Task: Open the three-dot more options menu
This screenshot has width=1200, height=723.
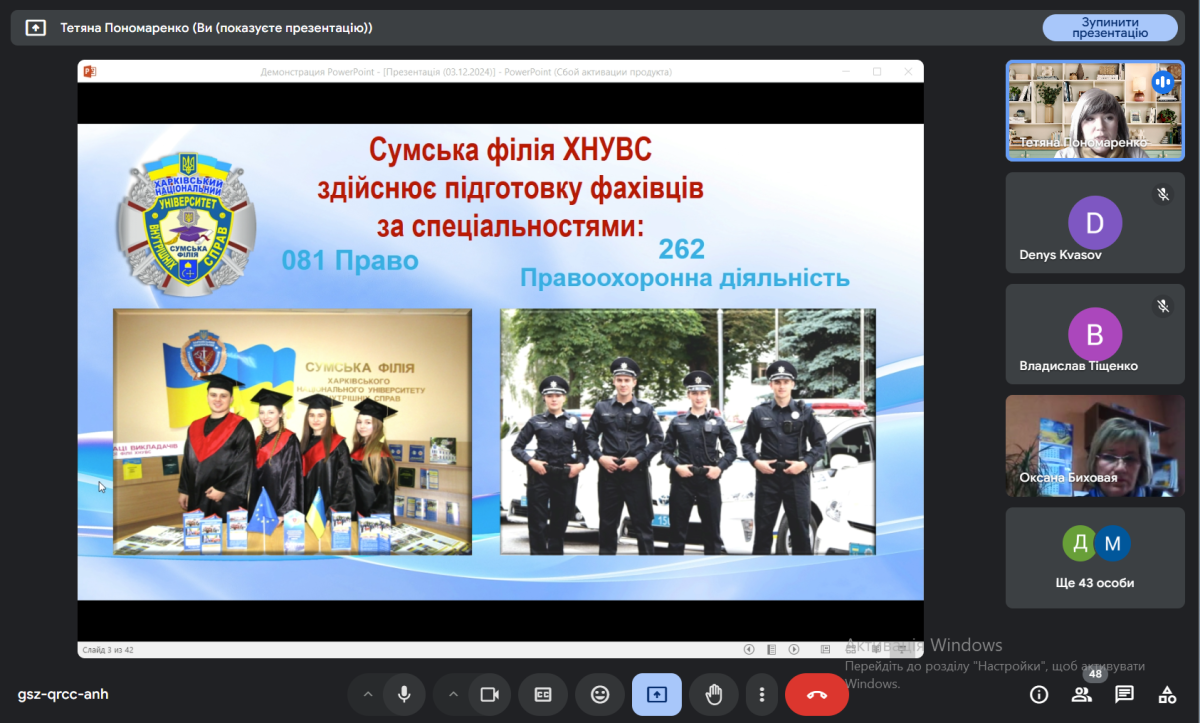Action: tap(762, 695)
